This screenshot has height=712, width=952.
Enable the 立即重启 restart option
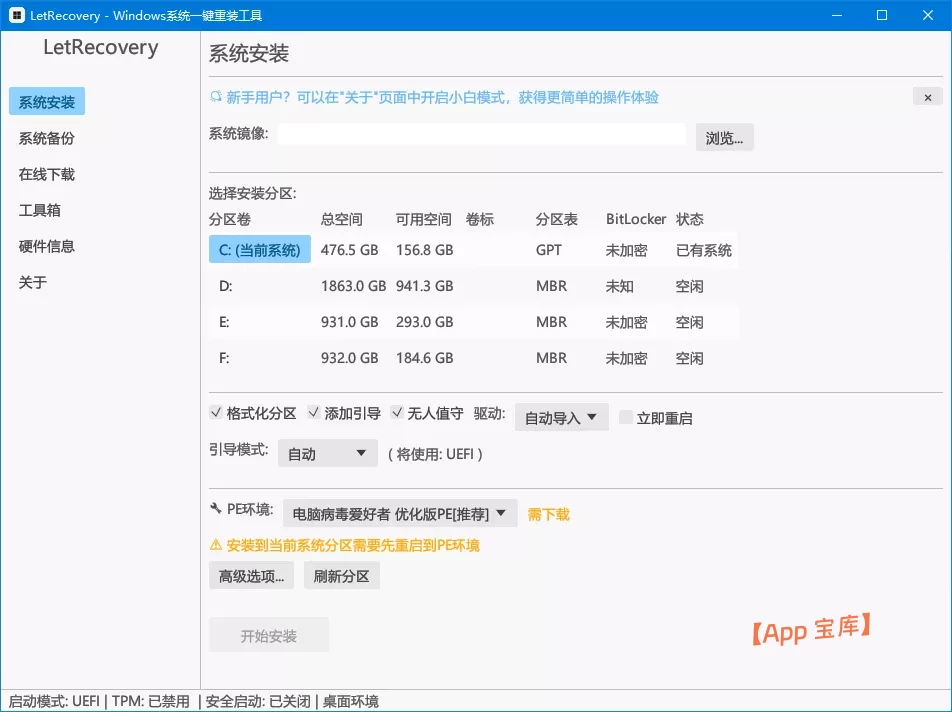click(627, 417)
